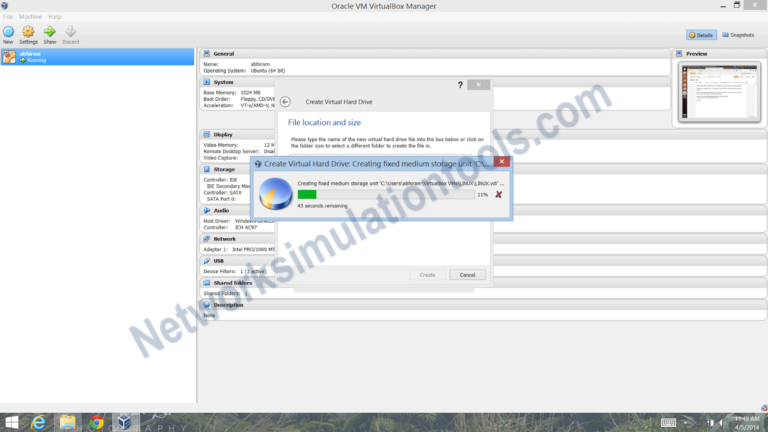Open the Help menu
This screenshot has height=432, width=768.
click(55, 17)
